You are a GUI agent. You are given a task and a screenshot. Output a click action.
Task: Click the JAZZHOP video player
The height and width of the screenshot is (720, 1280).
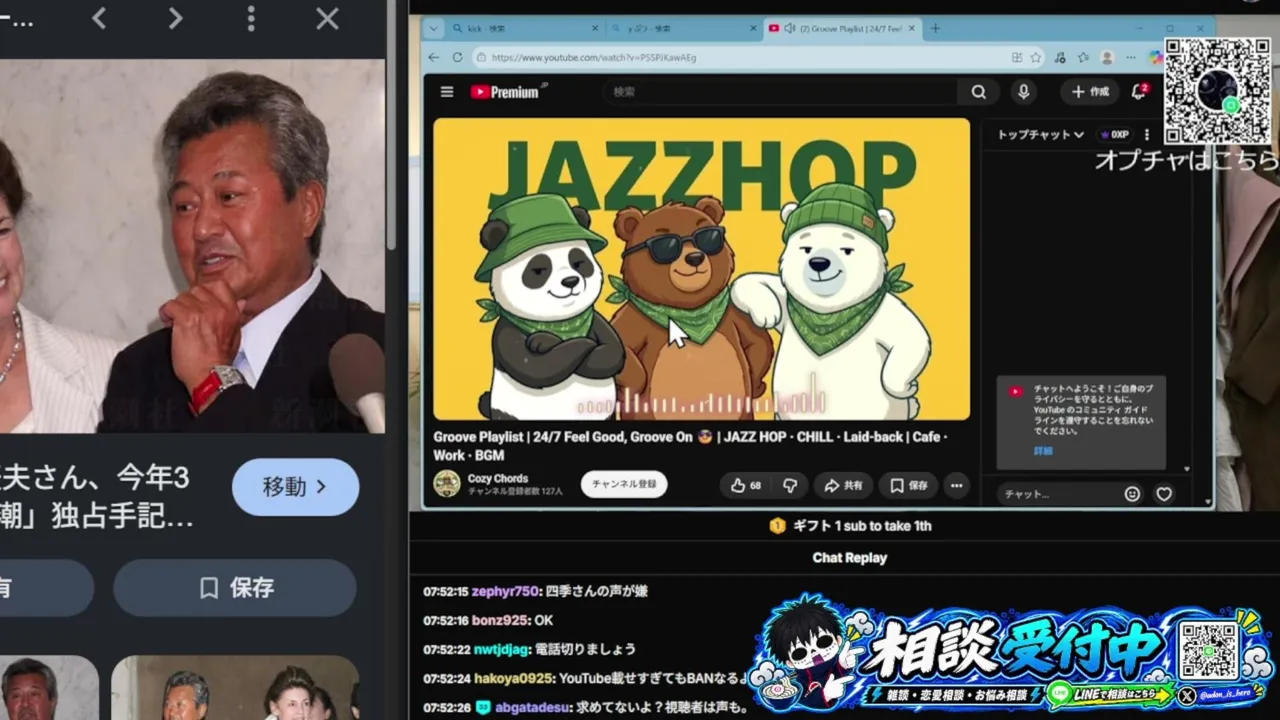701,269
